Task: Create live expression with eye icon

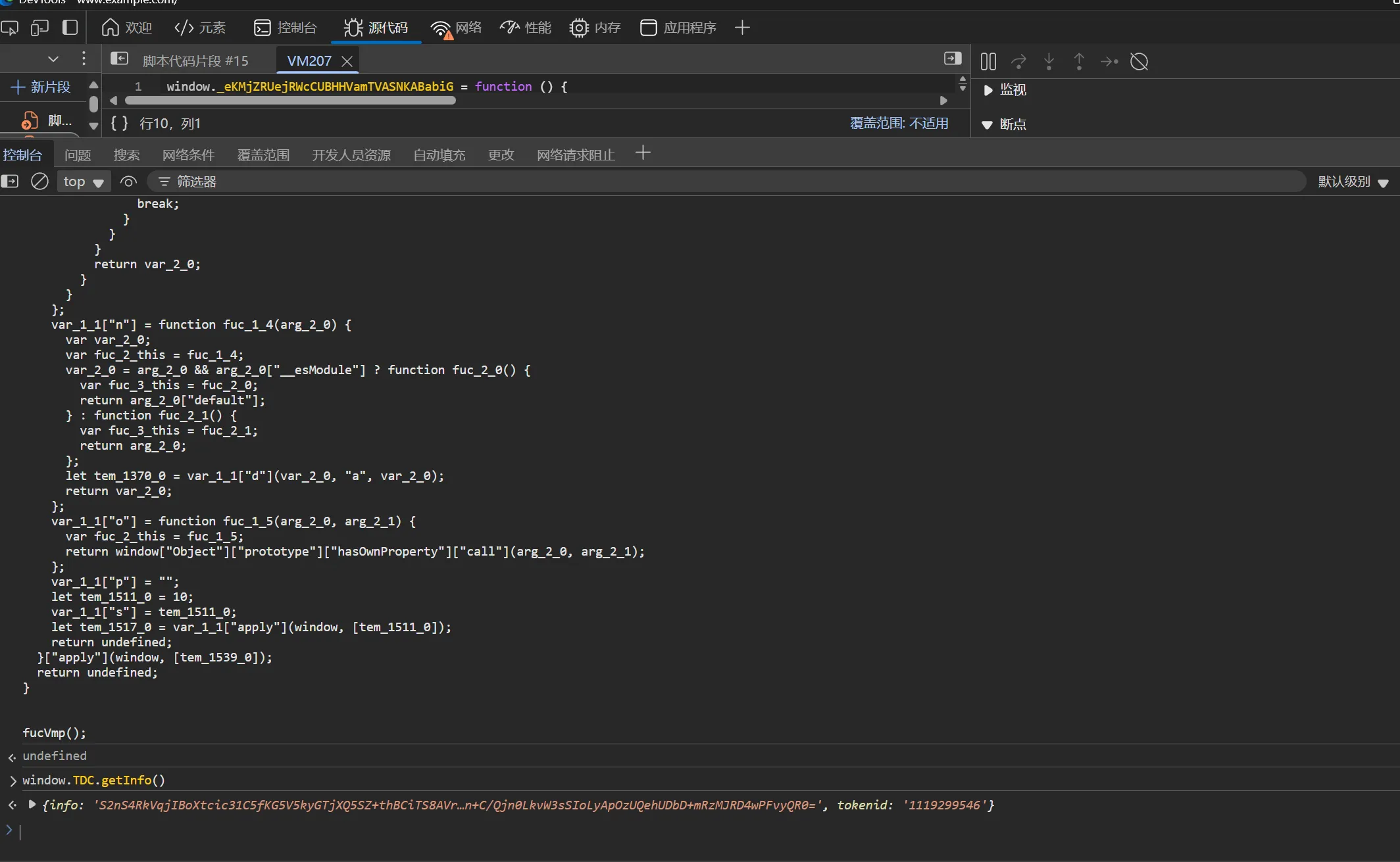Action: pyautogui.click(x=128, y=181)
